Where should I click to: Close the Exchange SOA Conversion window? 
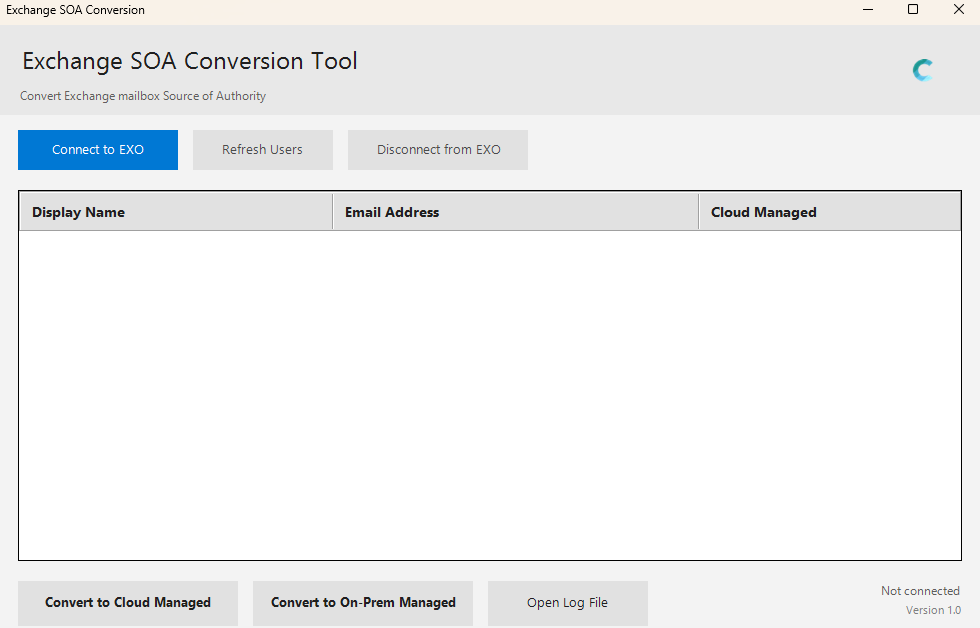point(958,10)
